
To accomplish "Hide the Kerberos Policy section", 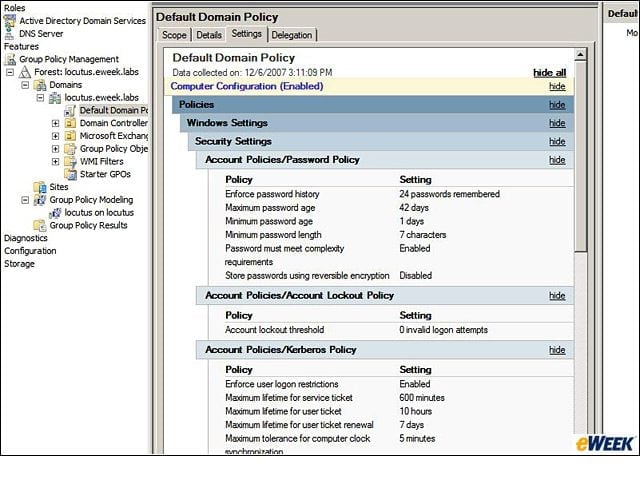I will tap(557, 350).
